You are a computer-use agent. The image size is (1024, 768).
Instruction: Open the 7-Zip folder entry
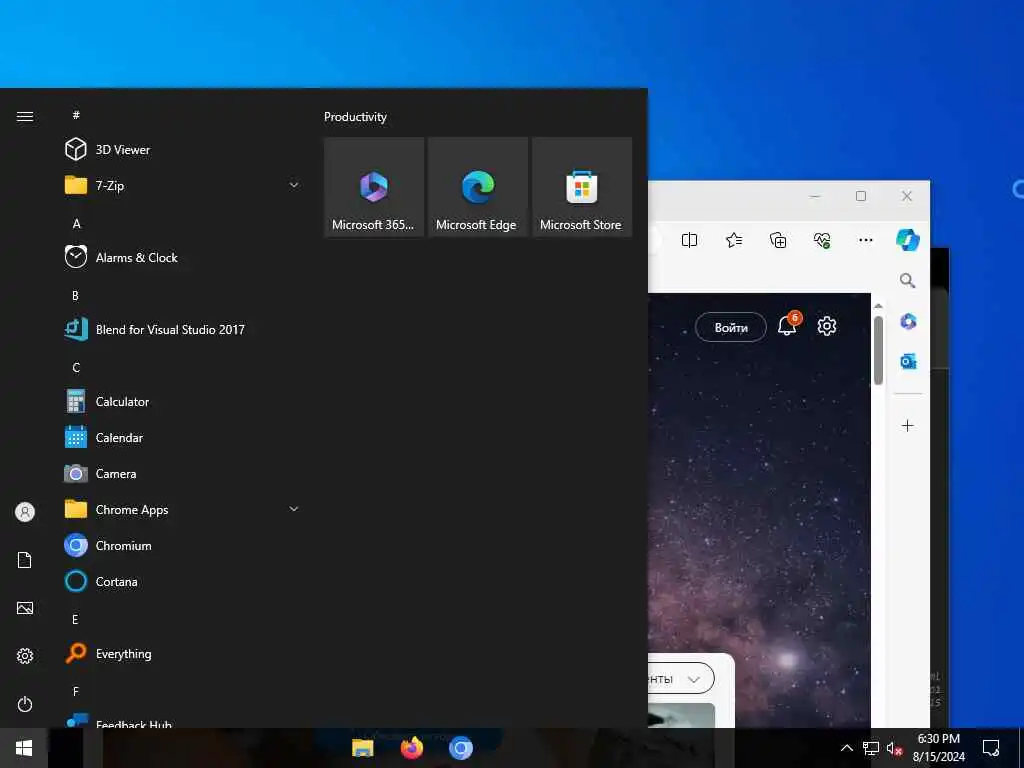pos(183,185)
